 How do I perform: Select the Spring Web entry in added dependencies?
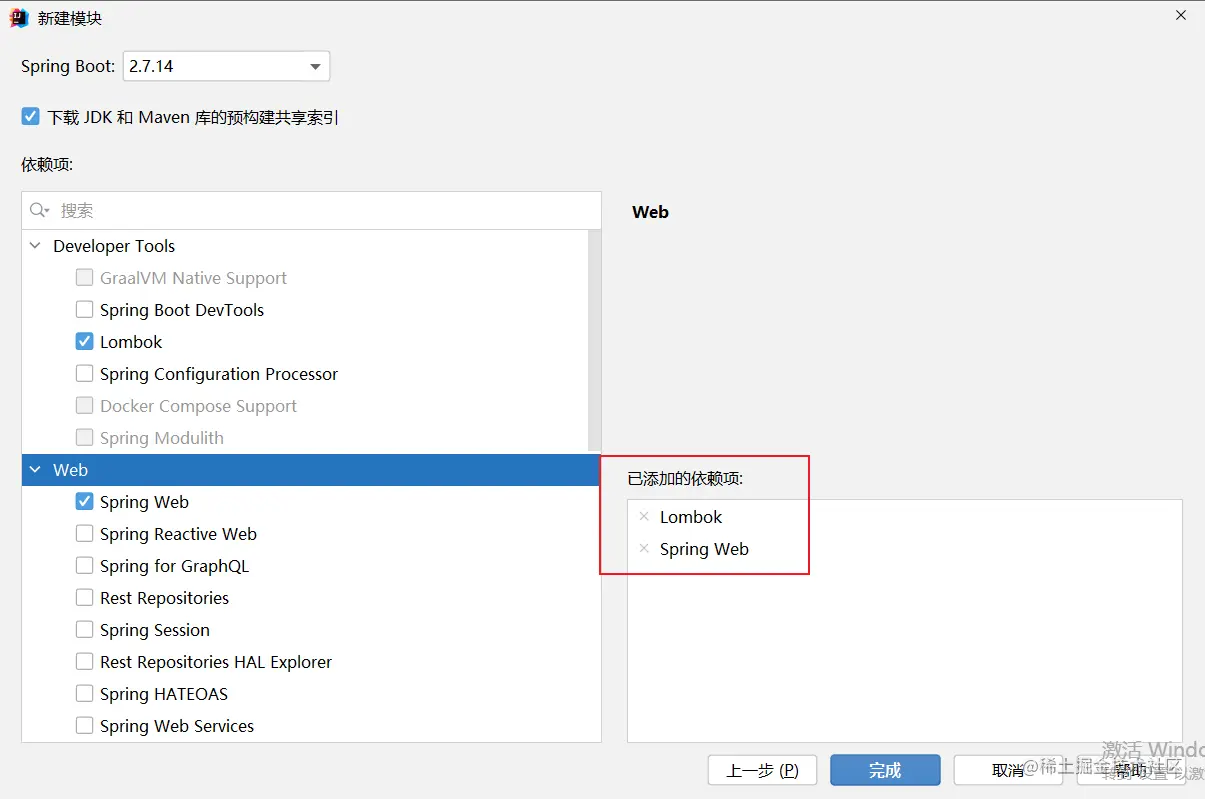point(704,549)
